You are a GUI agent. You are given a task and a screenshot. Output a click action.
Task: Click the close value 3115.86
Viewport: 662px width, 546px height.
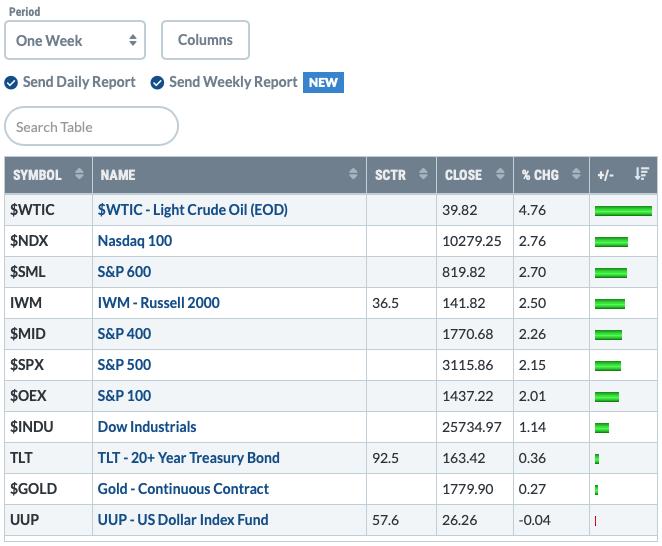click(x=467, y=365)
